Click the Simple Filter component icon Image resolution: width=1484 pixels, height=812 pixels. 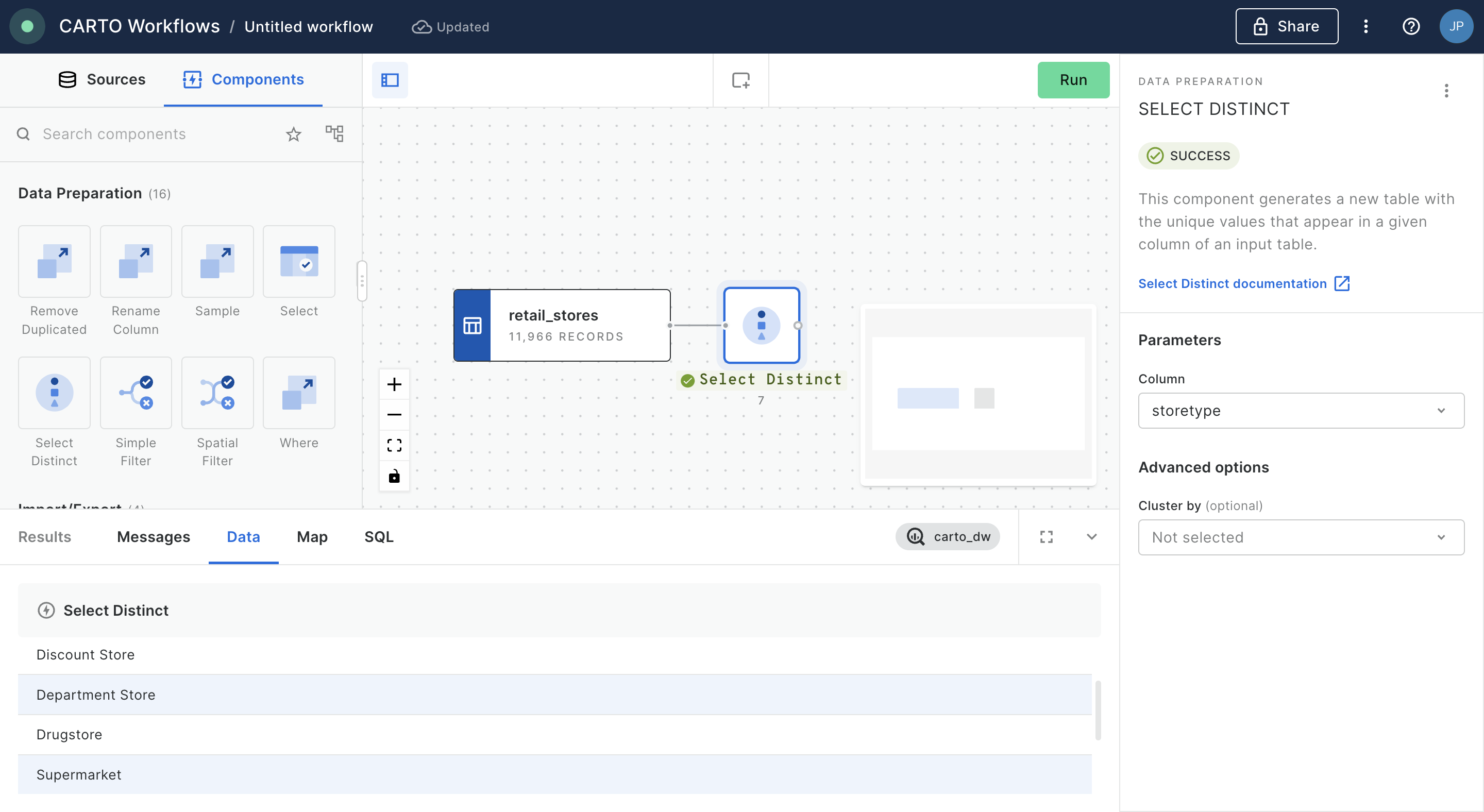[x=136, y=393]
